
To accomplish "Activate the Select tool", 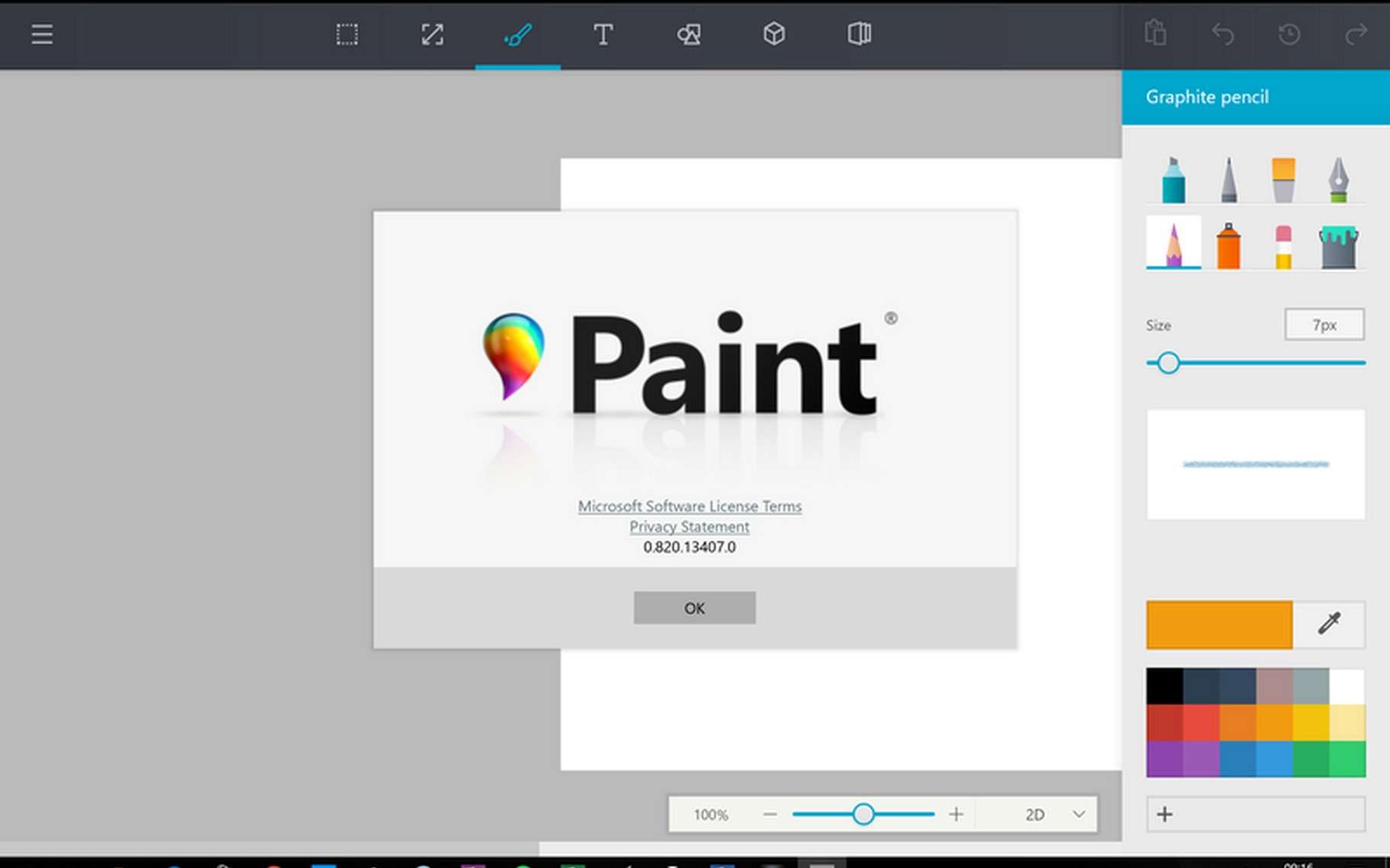I will (x=346, y=34).
